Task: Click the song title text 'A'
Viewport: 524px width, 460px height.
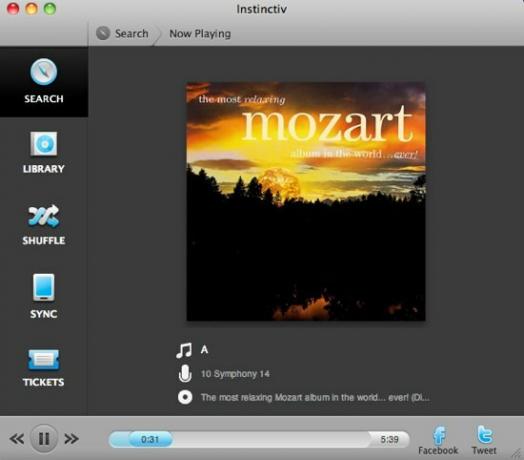Action: point(205,350)
